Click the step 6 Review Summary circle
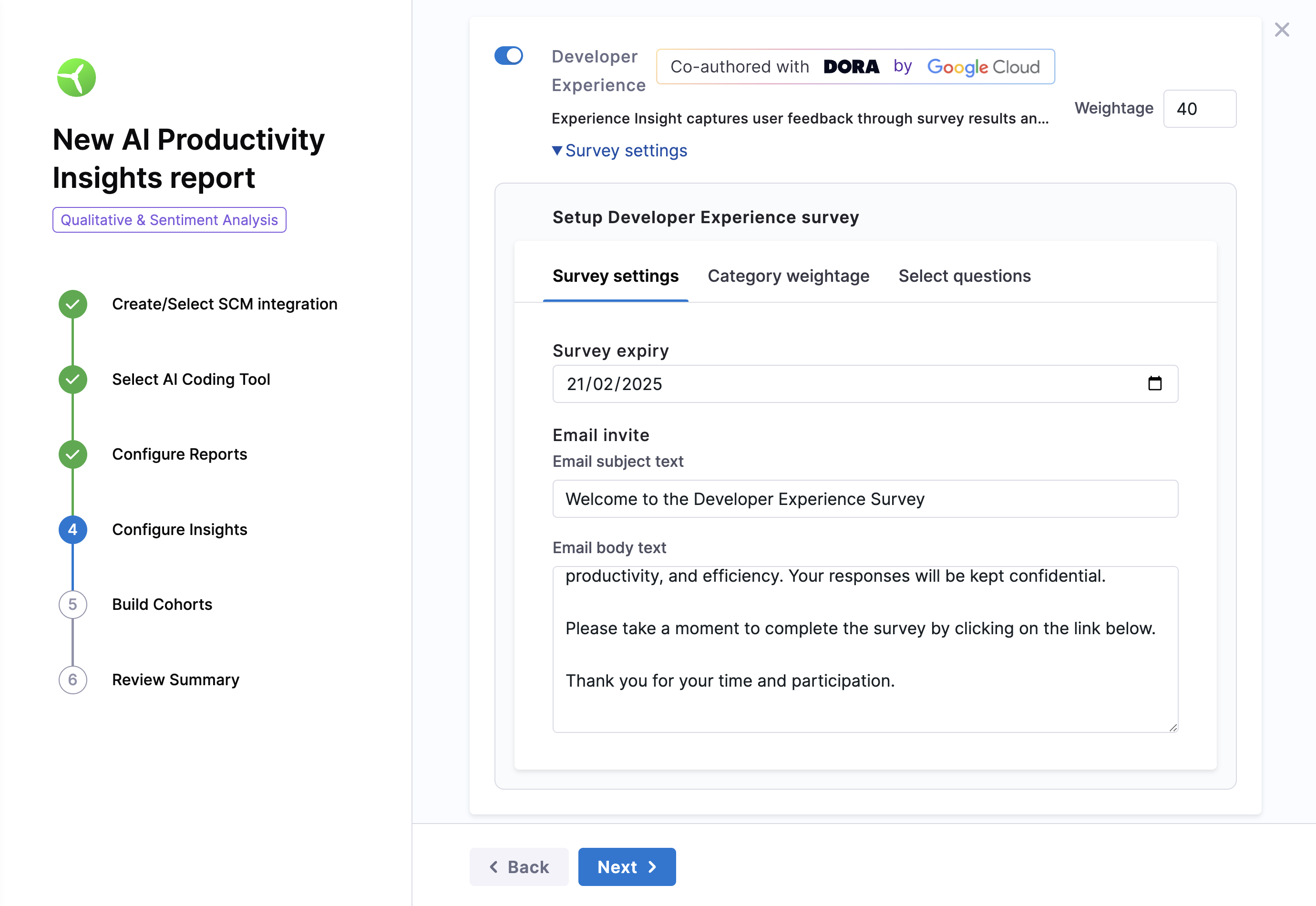 (72, 679)
